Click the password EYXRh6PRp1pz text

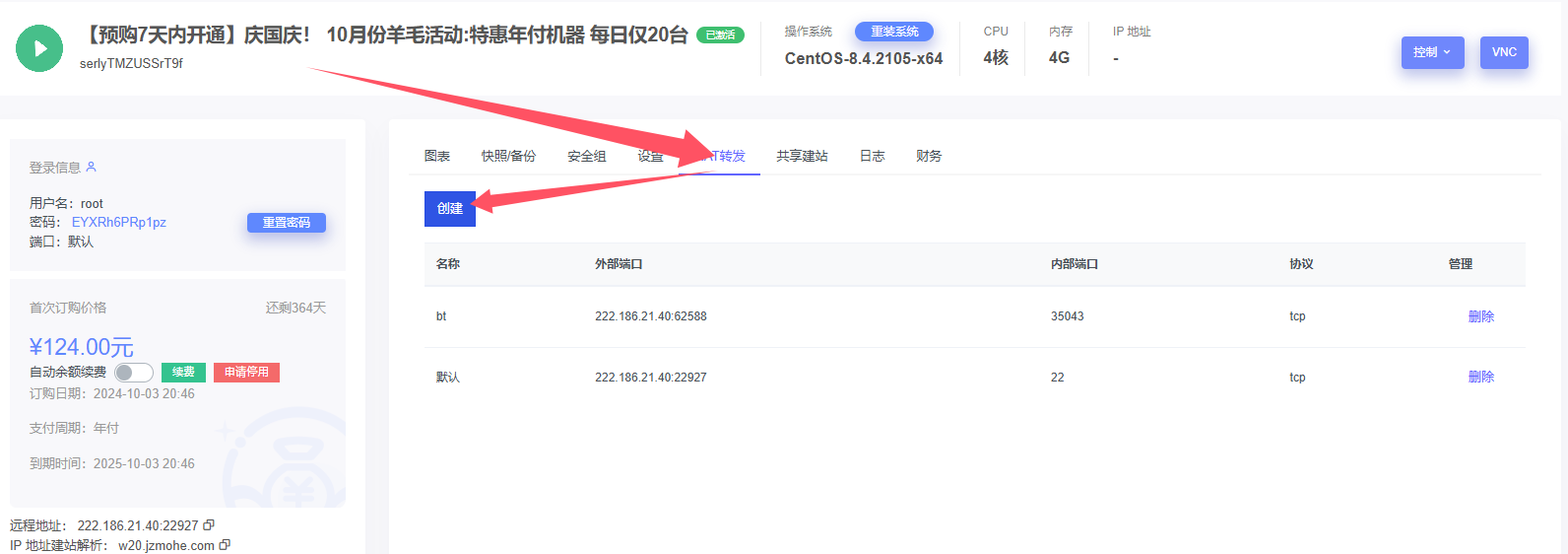pyautogui.click(x=119, y=223)
